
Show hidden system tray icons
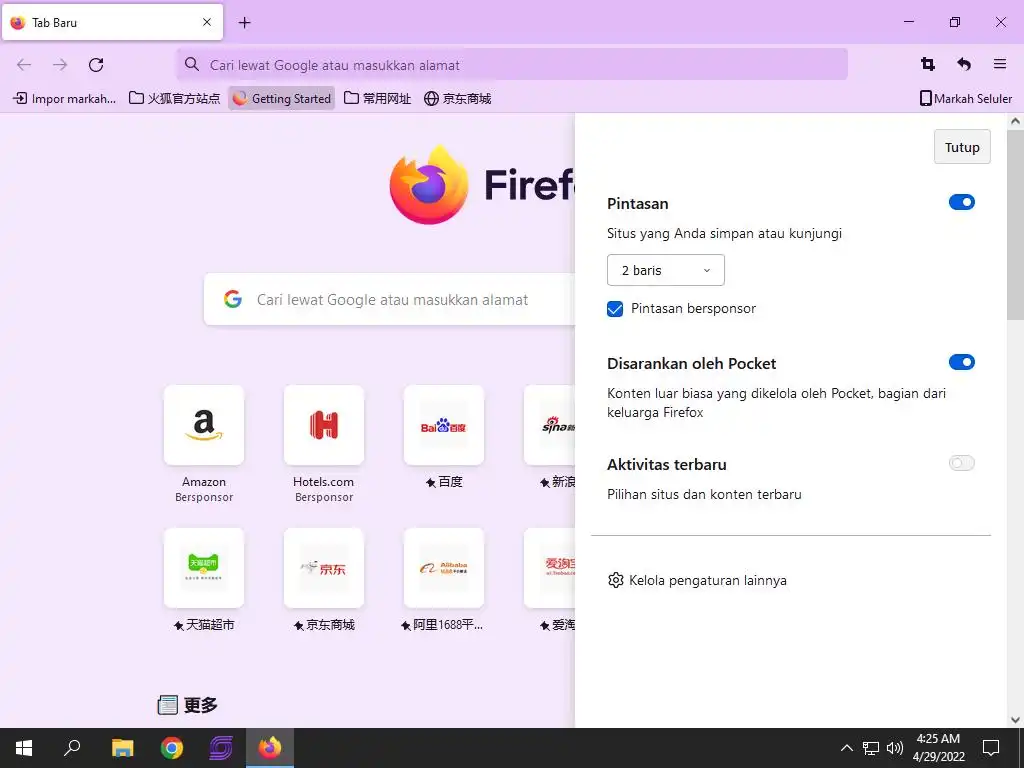point(846,748)
